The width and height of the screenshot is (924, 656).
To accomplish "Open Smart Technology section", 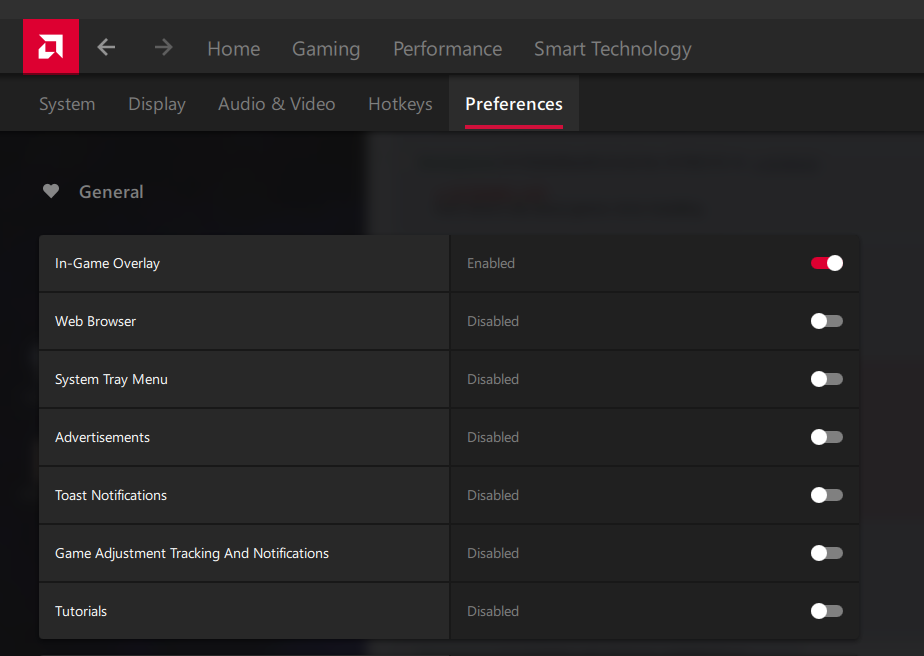I will pyautogui.click(x=612, y=49).
